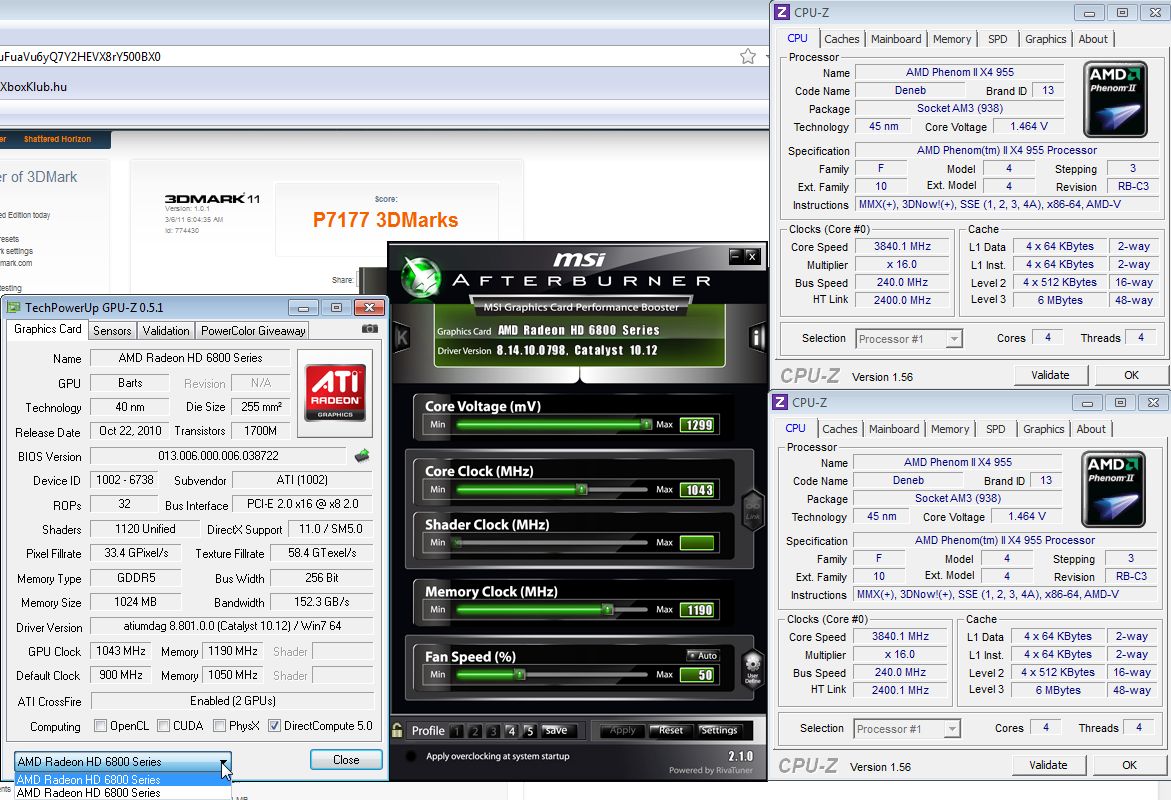Click the profile Save button
The height and width of the screenshot is (800, 1171).
pyautogui.click(x=556, y=731)
